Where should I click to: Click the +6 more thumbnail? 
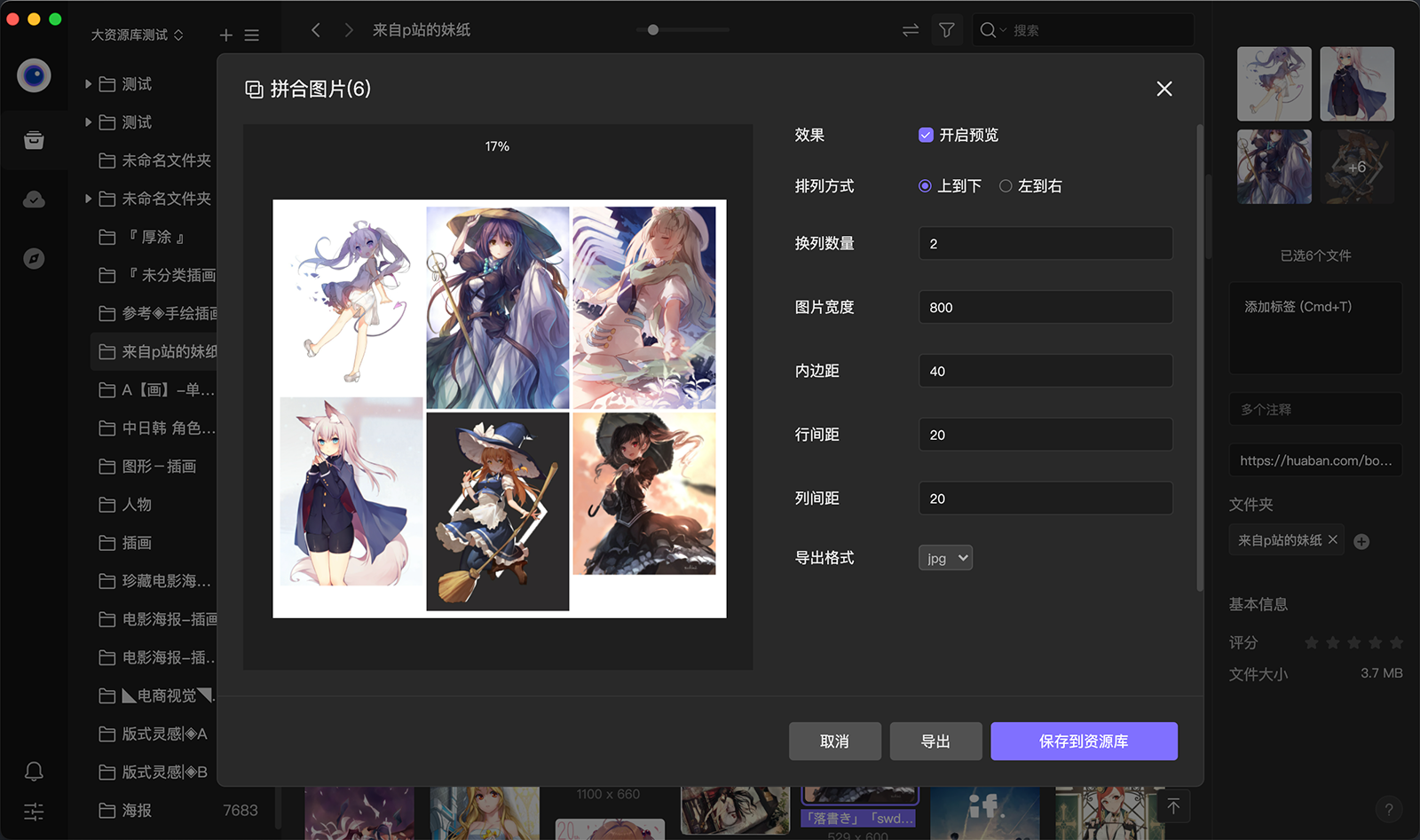click(x=1357, y=167)
